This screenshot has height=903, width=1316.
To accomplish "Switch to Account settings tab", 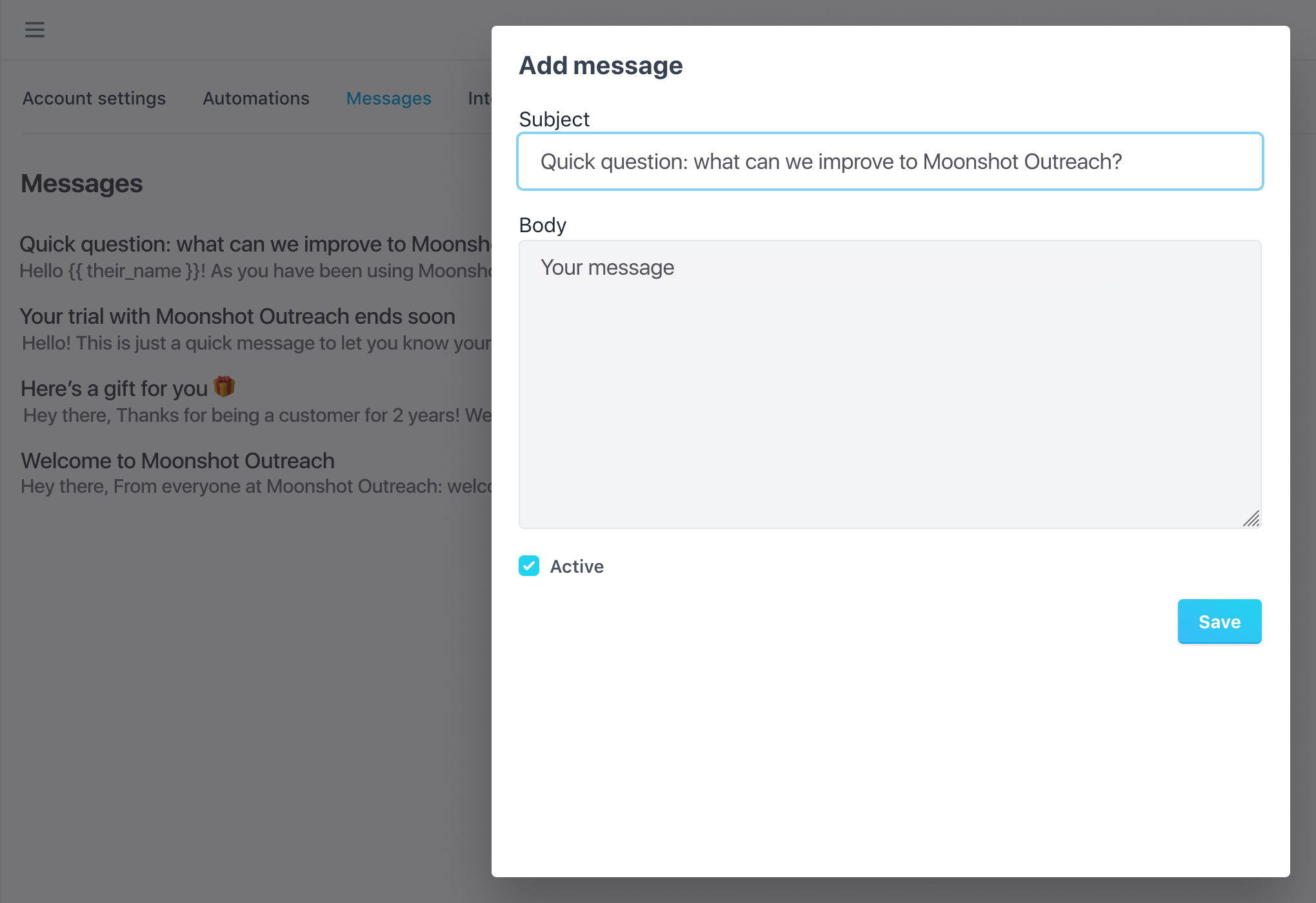I will click(x=94, y=98).
